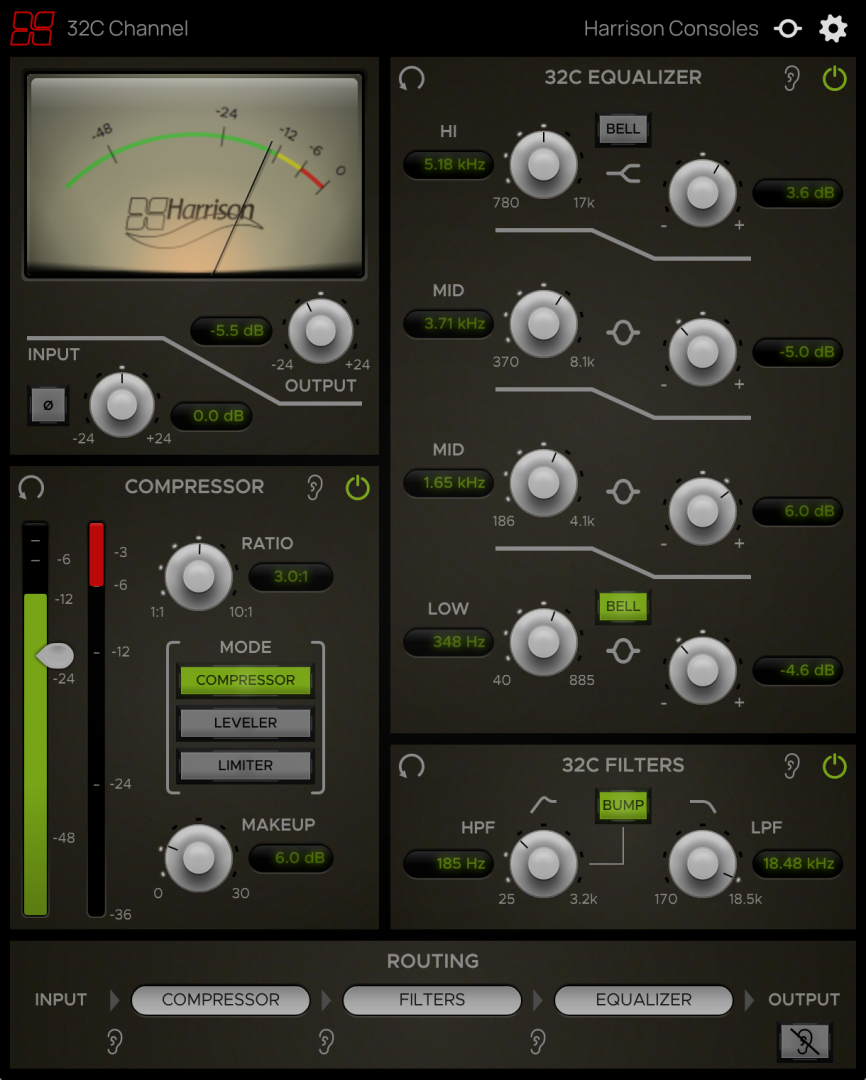Screen dimensions: 866x1080
Task: Click the EQUALIZER routing block
Action: coord(643,999)
